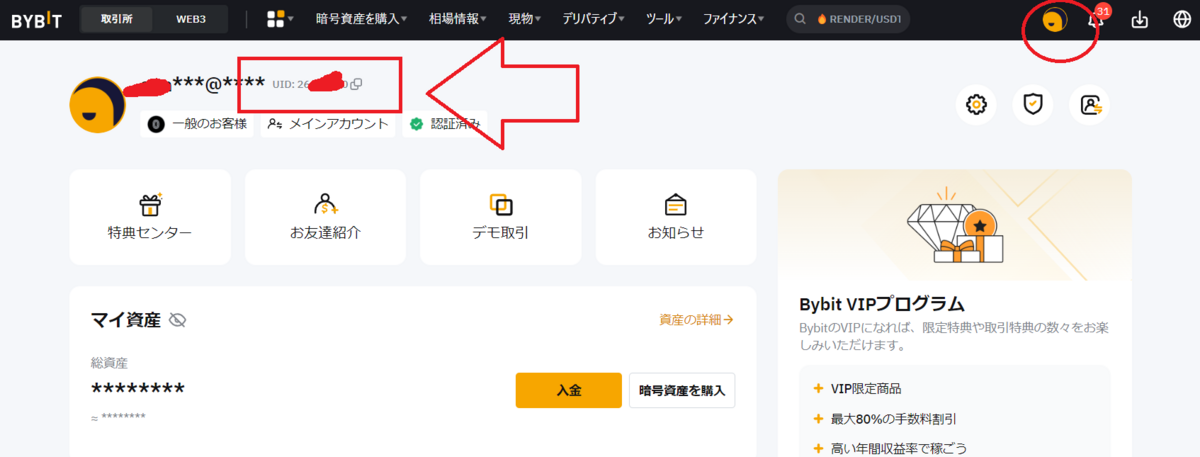Open account settings gear icon

pyautogui.click(x=976, y=103)
